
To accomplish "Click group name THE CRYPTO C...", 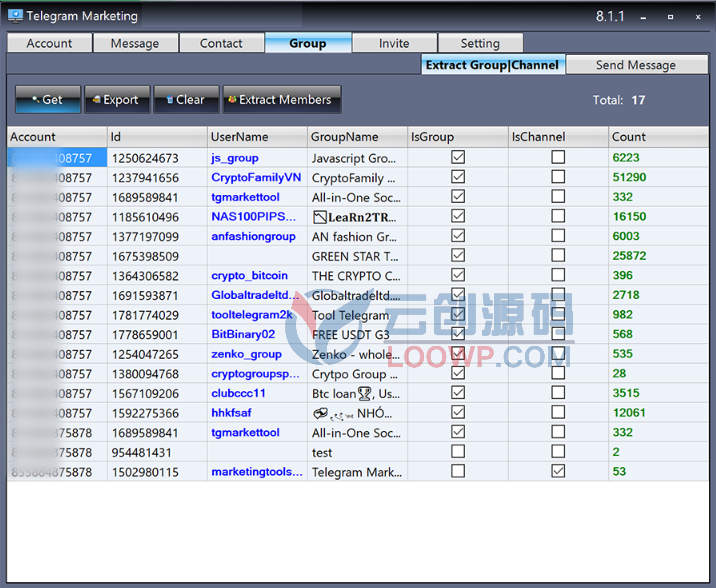I will [x=356, y=276].
